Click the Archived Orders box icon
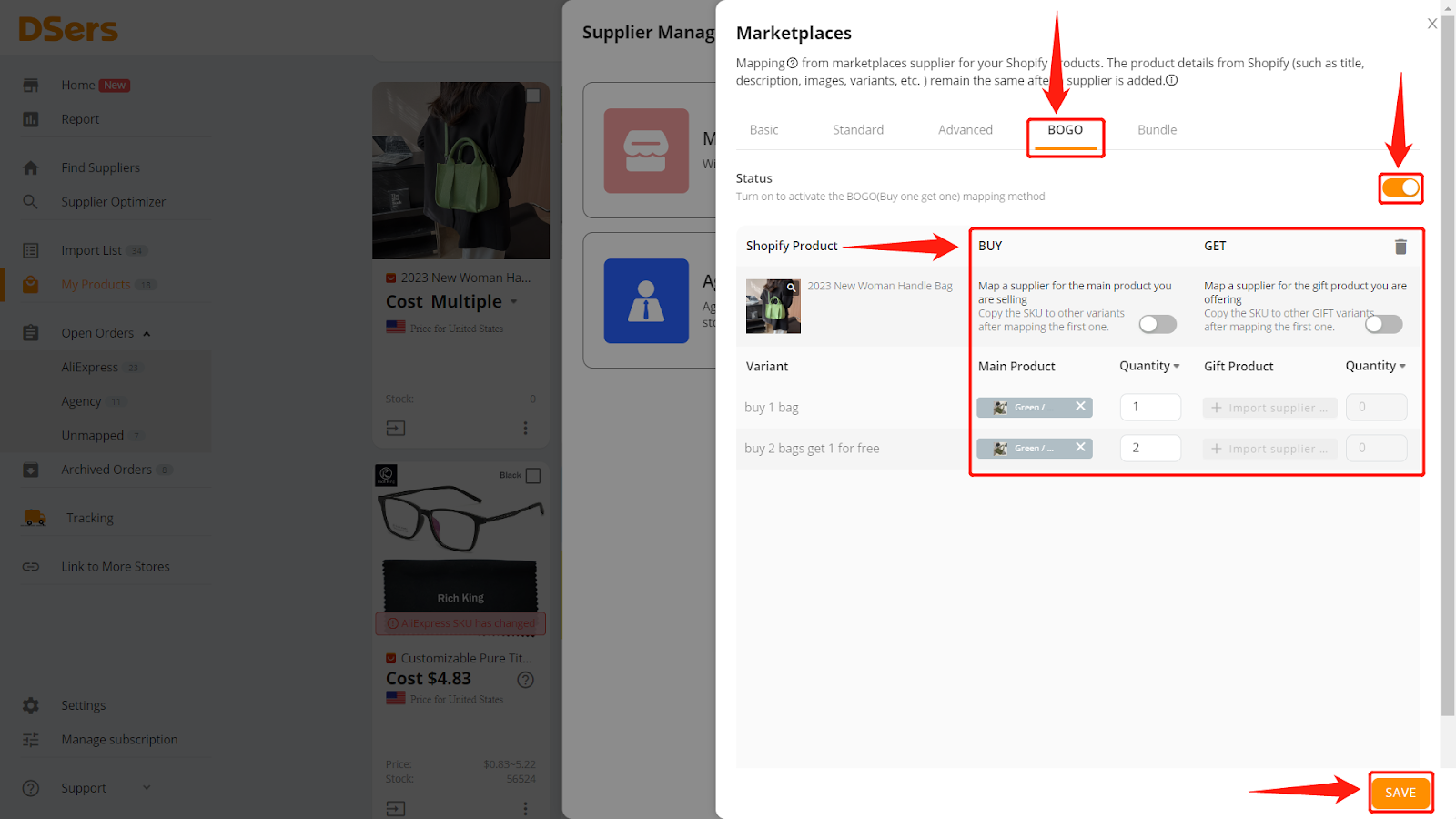Viewport: 1456px width, 819px height. (31, 470)
